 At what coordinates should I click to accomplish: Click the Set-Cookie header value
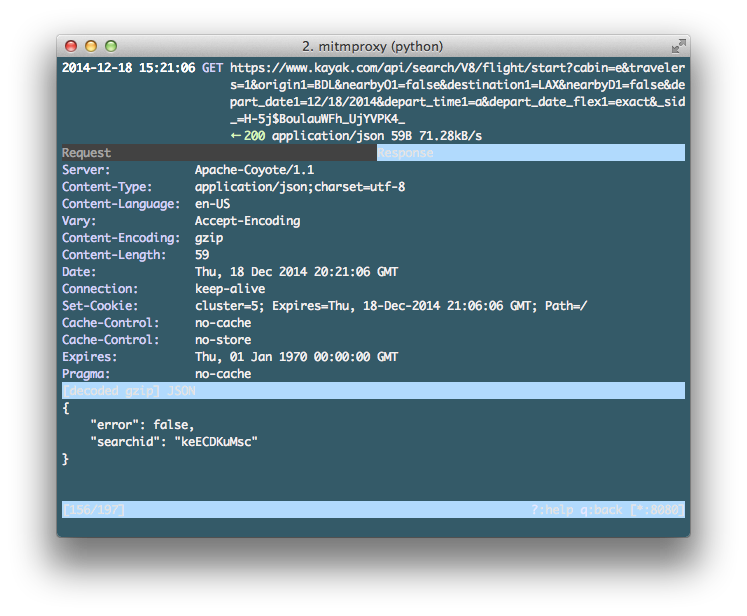coord(391,306)
